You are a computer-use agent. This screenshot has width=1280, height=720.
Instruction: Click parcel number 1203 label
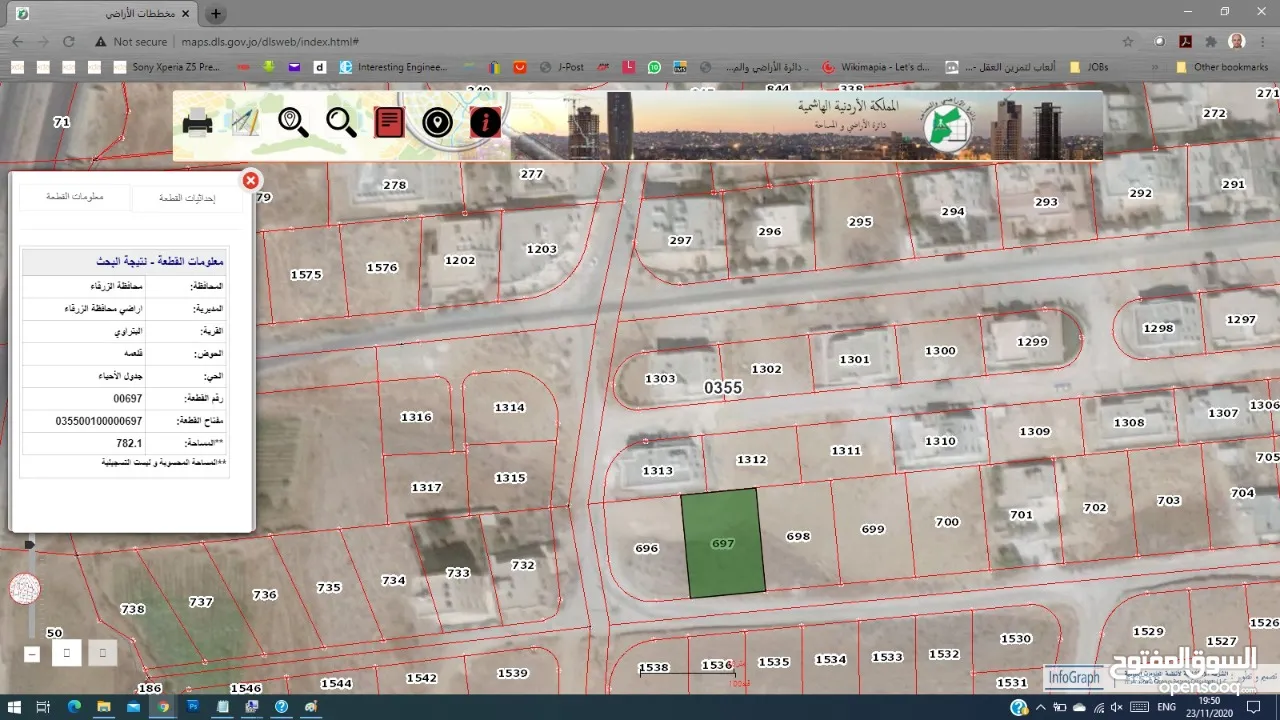(541, 249)
